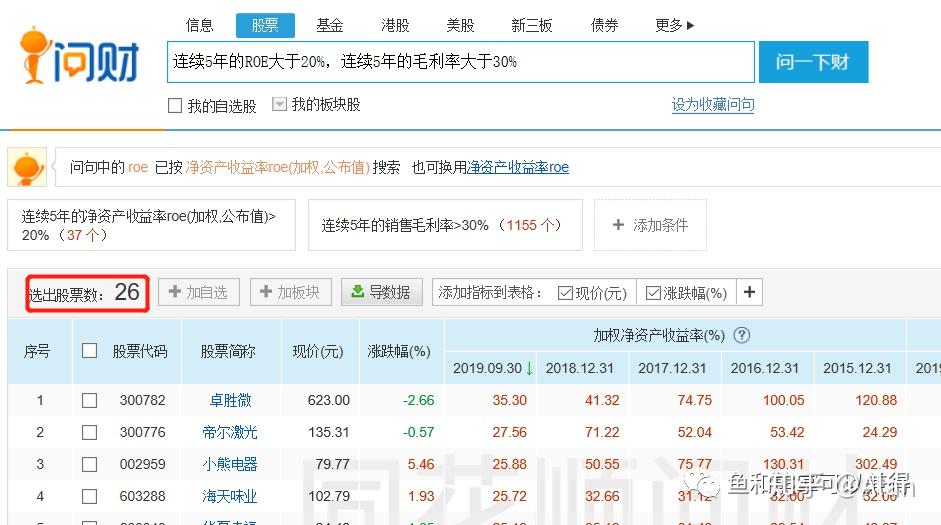Screen dimensions: 941x525
Task: Open the 美股 tab
Action: pyautogui.click(x=460, y=25)
